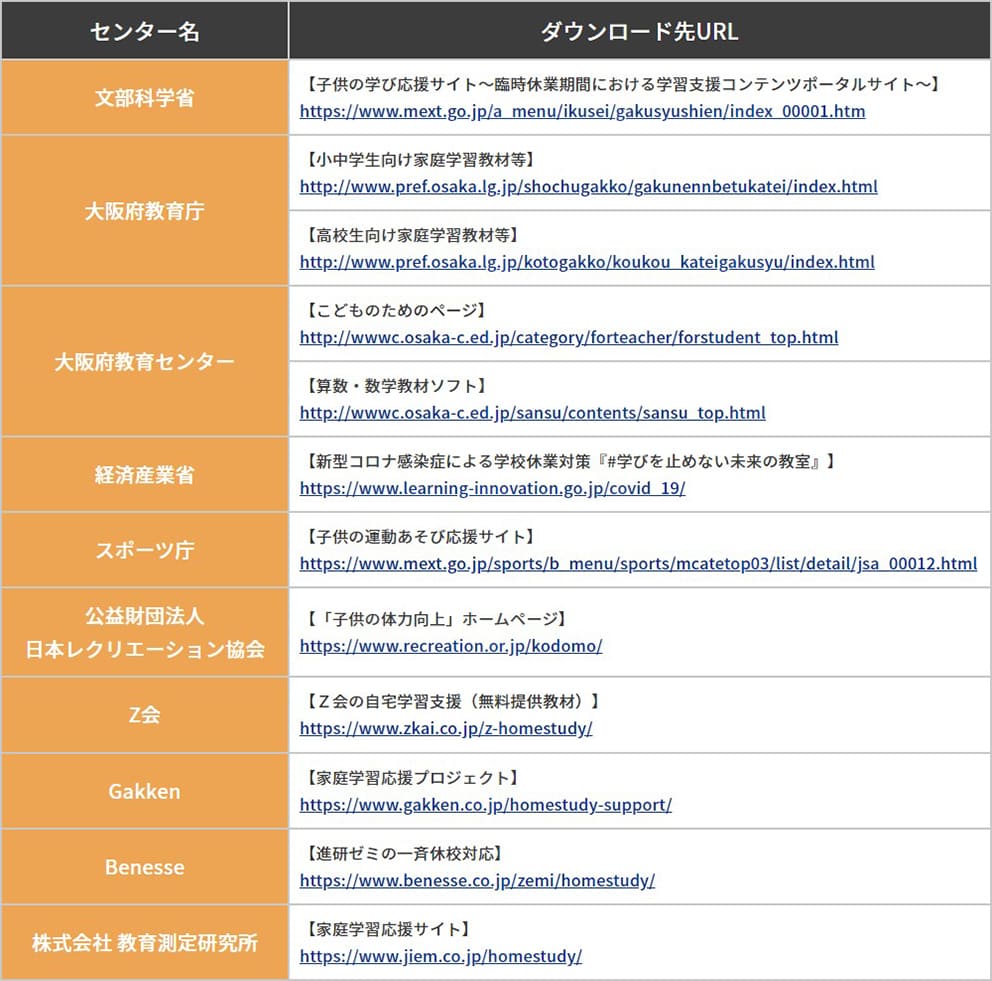
Task: Select the 文部科学省 cell
Action: [145, 97]
